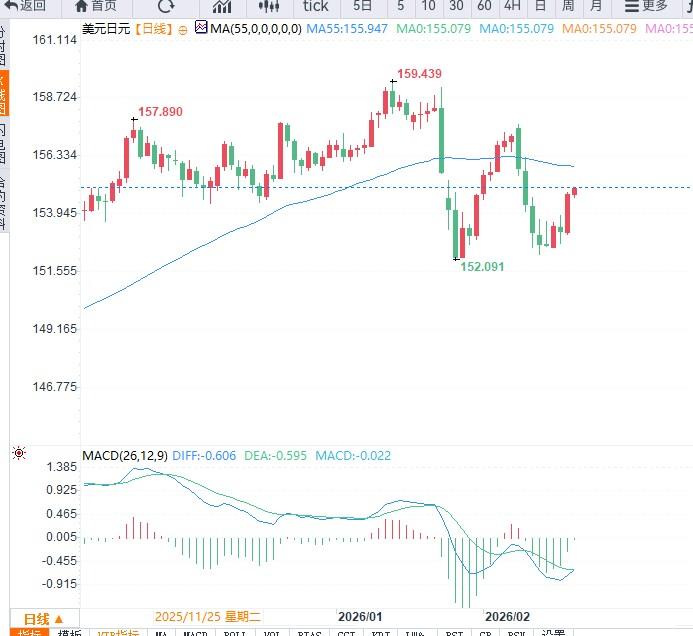
Task: Click the MA indicator chart icon
Action: click(201, 28)
